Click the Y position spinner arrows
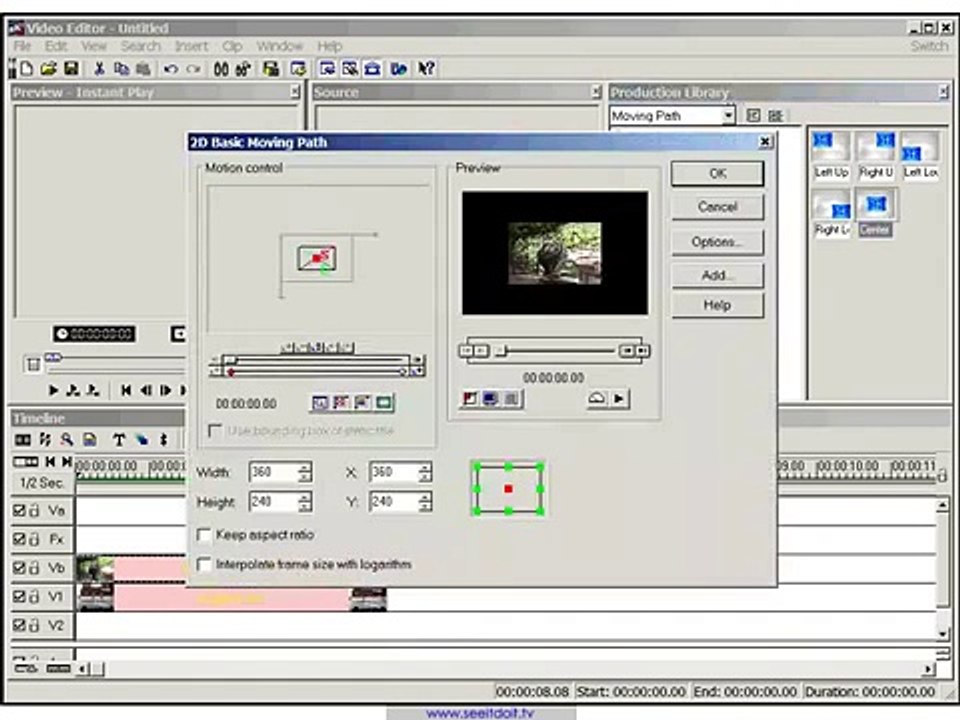 tap(424, 501)
